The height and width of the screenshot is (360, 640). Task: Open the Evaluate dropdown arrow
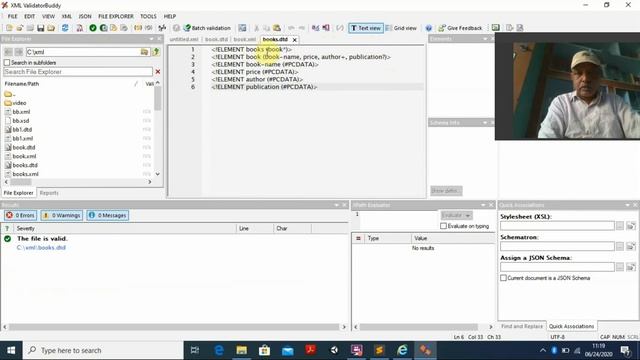tap(468, 215)
